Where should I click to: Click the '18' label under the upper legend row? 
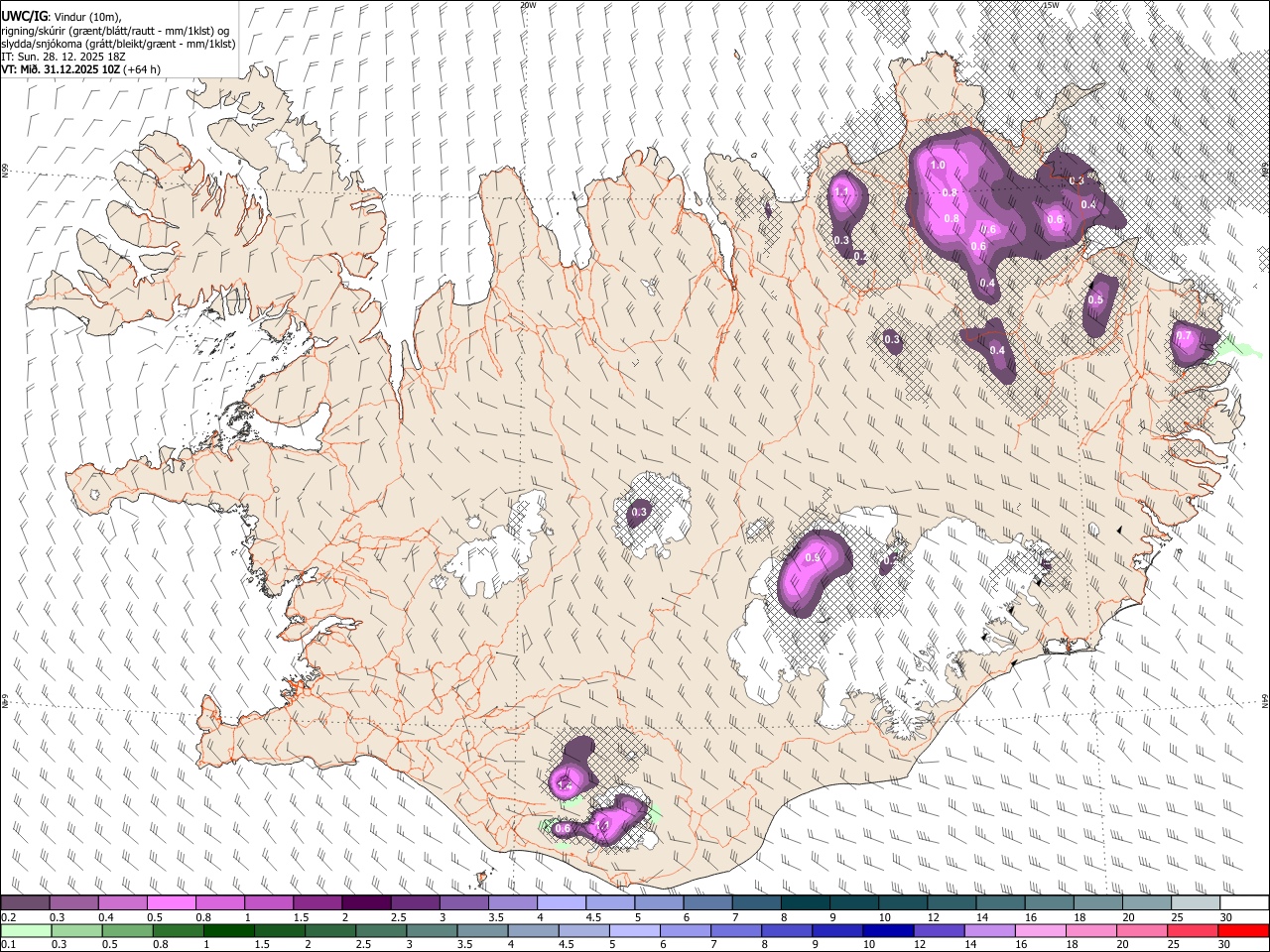click(1080, 917)
